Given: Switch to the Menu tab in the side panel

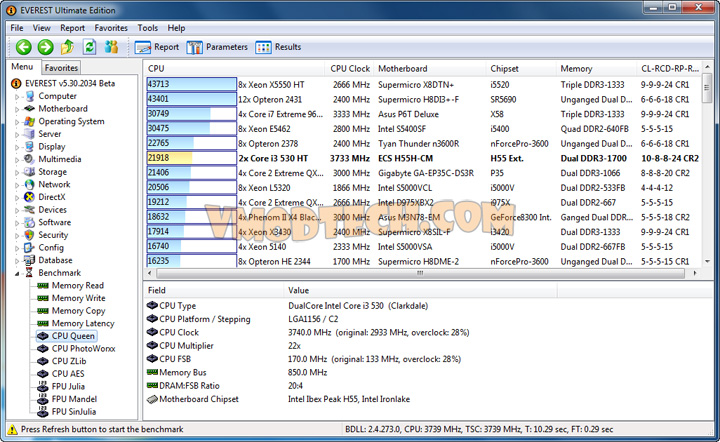Looking at the screenshot, I should [22, 67].
